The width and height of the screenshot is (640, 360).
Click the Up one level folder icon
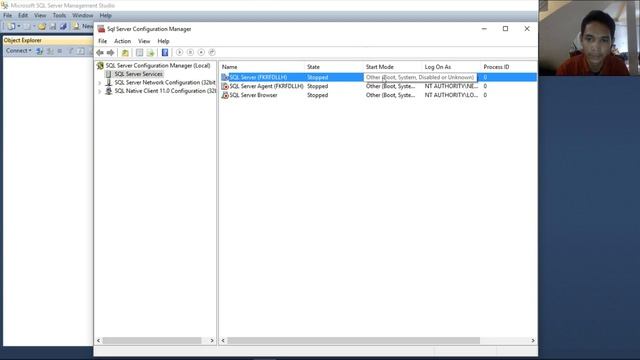(125, 53)
